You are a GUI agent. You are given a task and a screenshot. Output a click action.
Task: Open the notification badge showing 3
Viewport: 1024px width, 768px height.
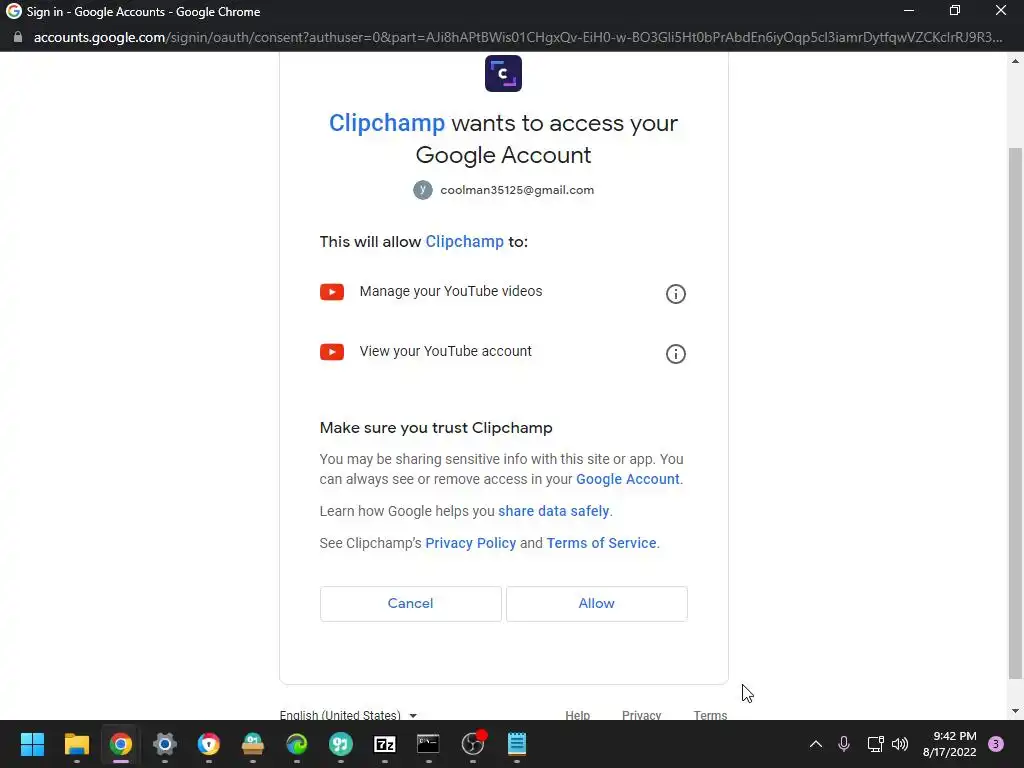pos(996,744)
